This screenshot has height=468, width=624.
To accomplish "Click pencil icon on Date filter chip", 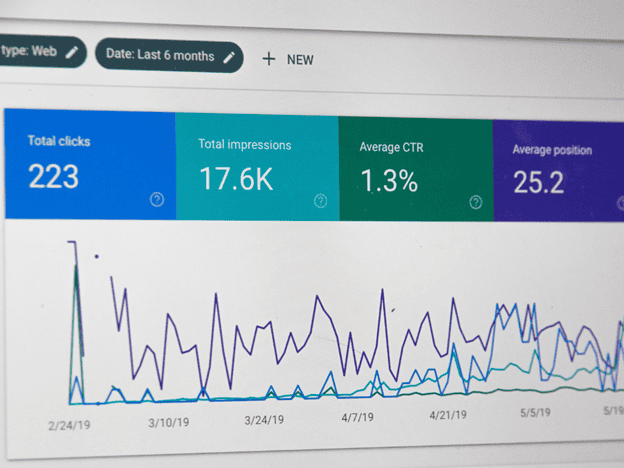I will click(229, 57).
